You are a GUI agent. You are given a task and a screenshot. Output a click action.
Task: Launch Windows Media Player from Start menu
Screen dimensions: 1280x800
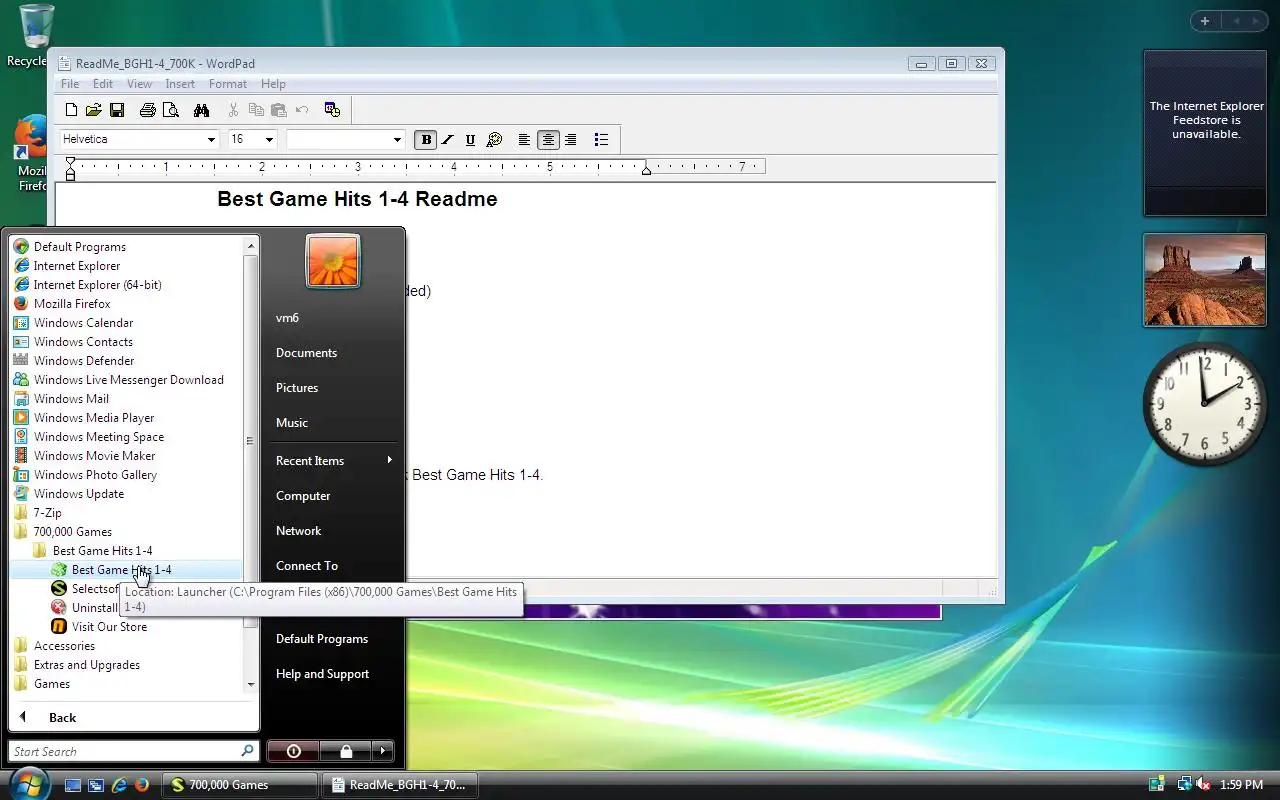coord(128,418)
